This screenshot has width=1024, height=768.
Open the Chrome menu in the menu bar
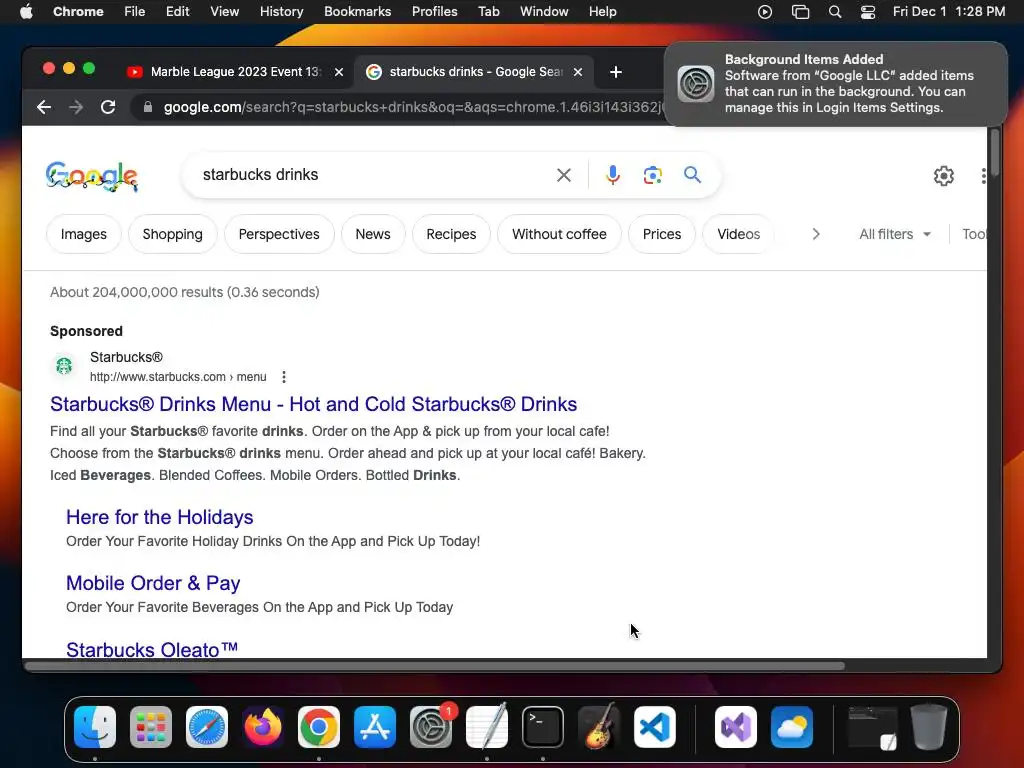pyautogui.click(x=78, y=12)
